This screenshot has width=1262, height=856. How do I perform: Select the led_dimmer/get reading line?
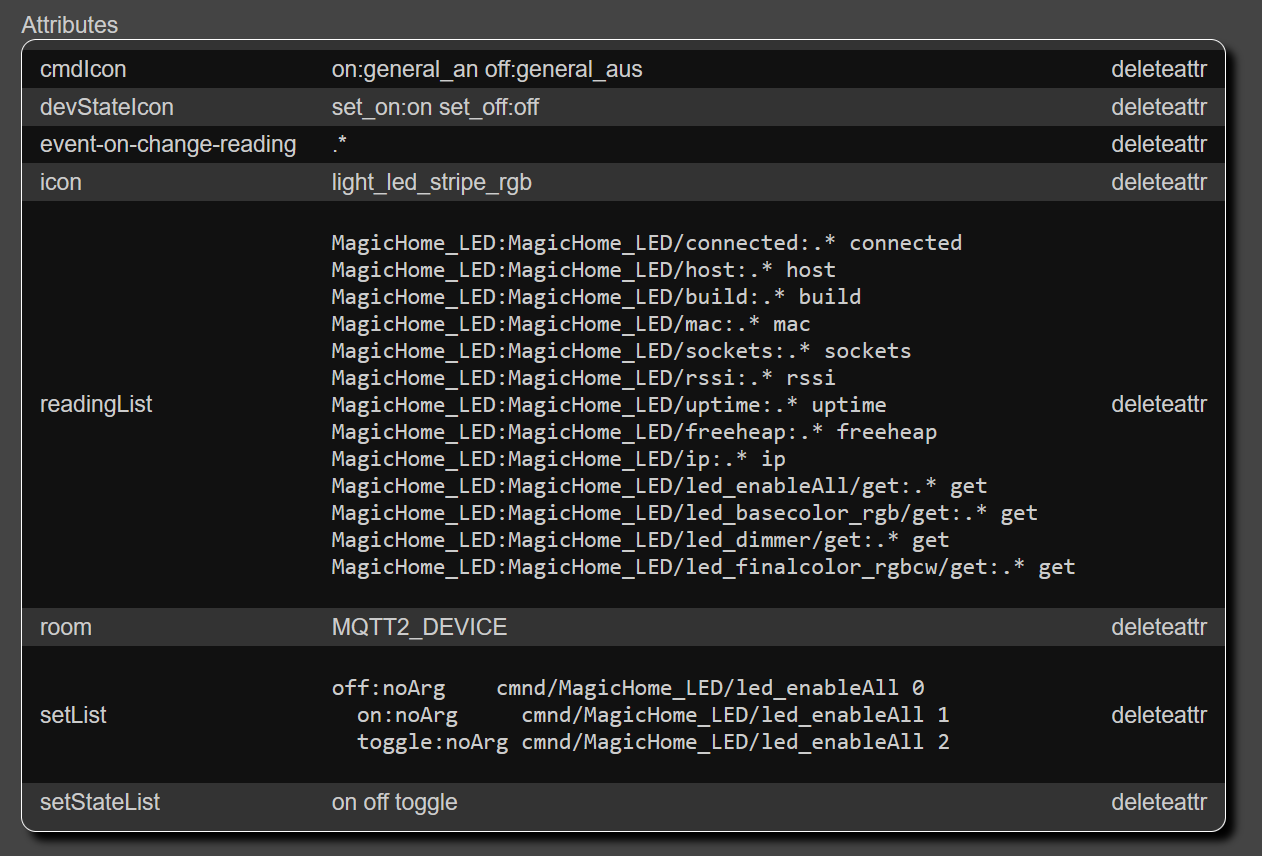(641, 540)
